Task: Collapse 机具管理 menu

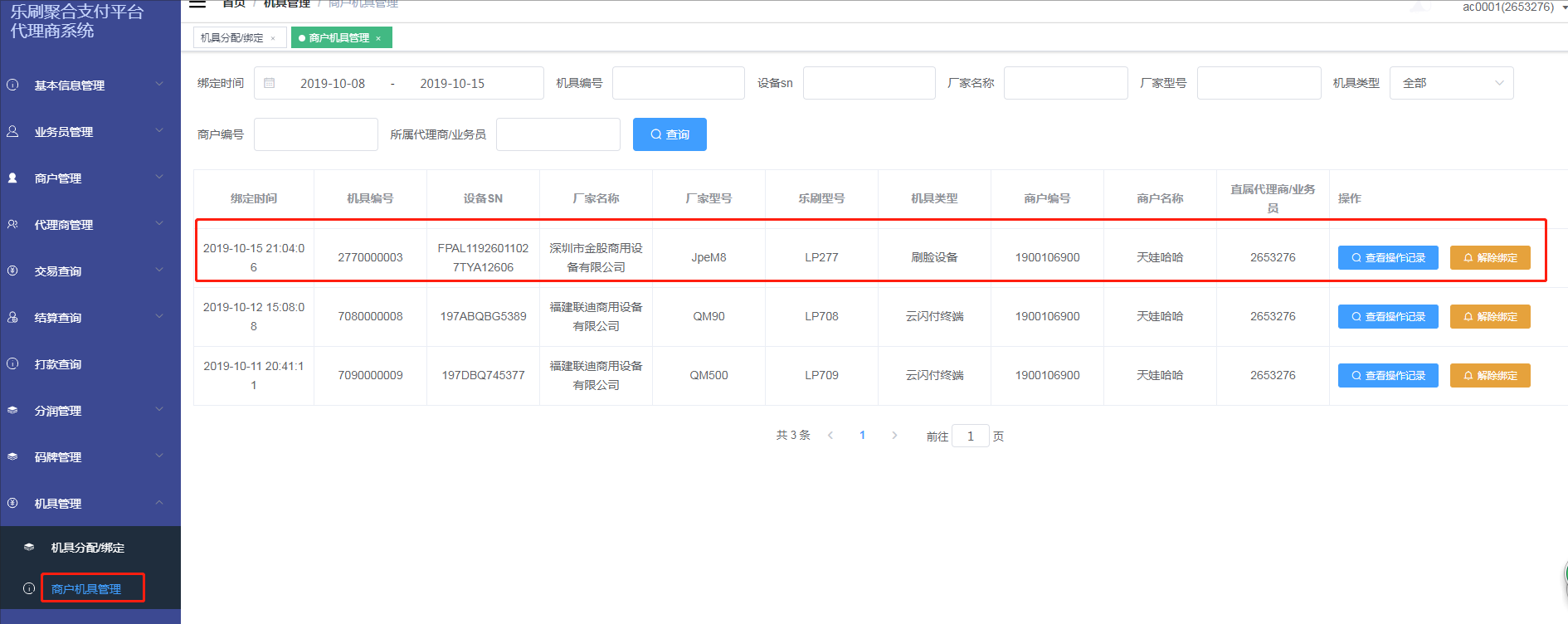Action: point(159,502)
